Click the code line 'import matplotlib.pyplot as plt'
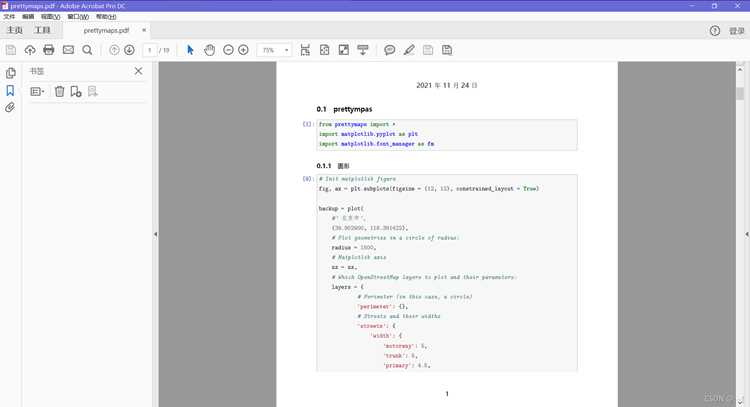Screen dimensions: 750x407 368,134
